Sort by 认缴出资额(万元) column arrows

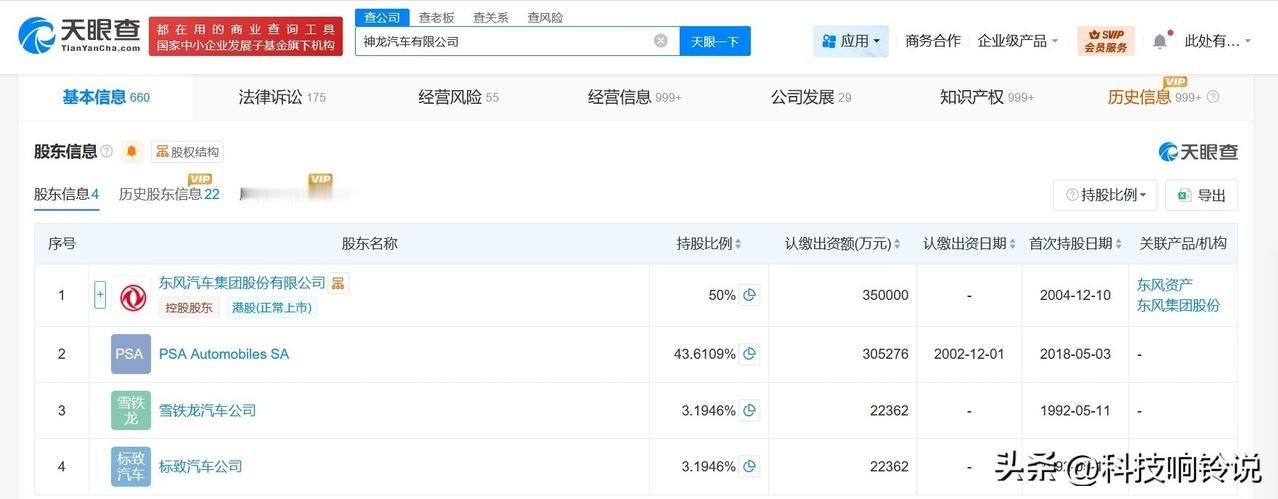coord(897,244)
